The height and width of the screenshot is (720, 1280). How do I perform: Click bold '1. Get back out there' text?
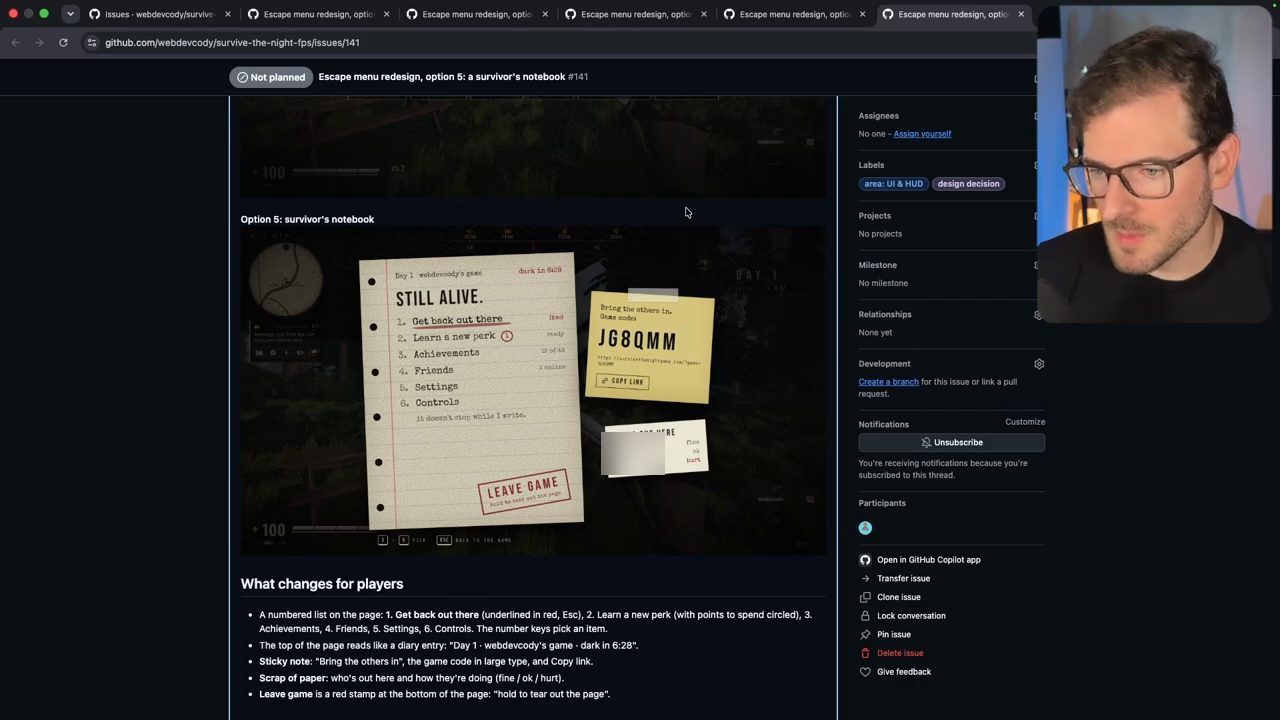[x=432, y=615]
